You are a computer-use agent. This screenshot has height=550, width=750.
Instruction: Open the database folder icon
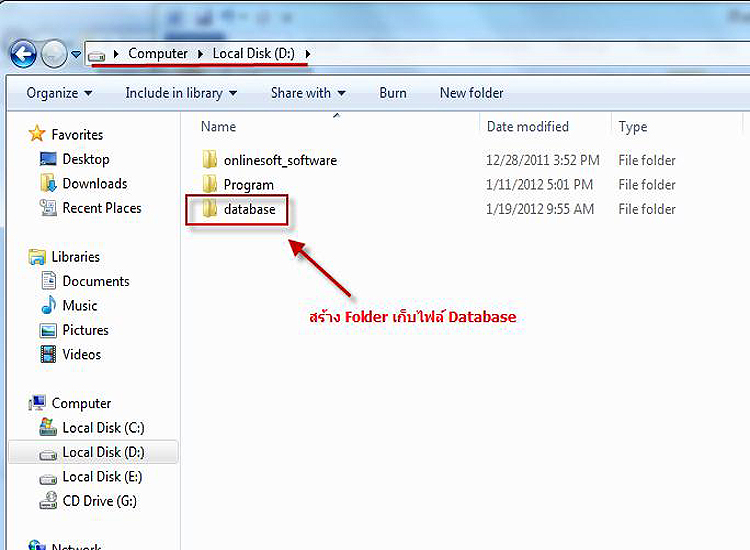point(209,209)
